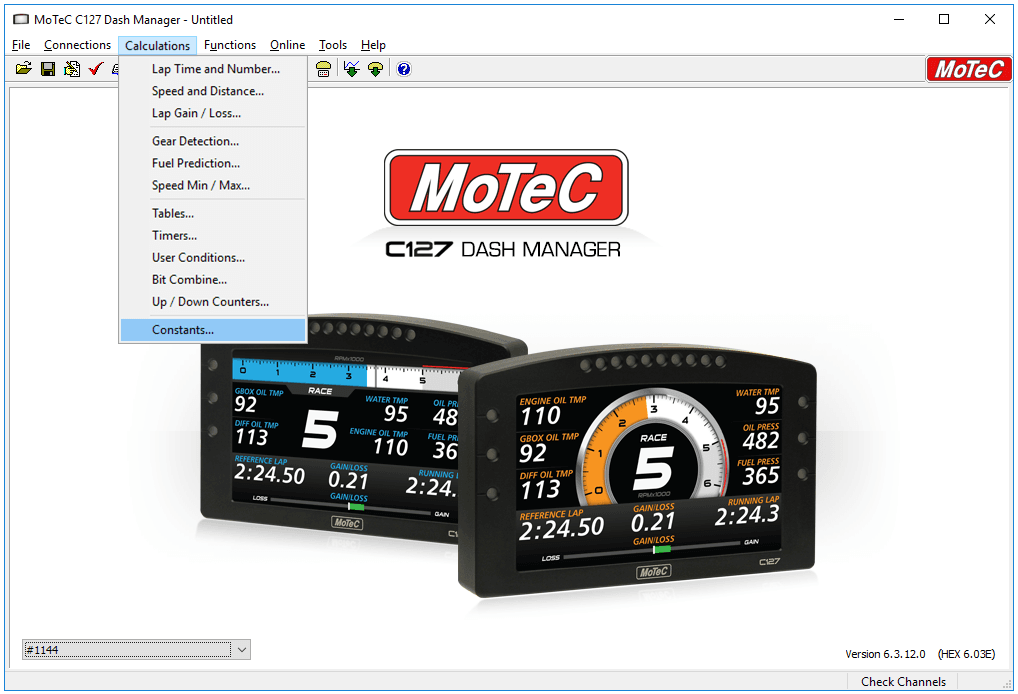The height and width of the screenshot is (694, 1018).
Task: Select Lap Gain / Loss... menu entry
Action: click(x=213, y=113)
